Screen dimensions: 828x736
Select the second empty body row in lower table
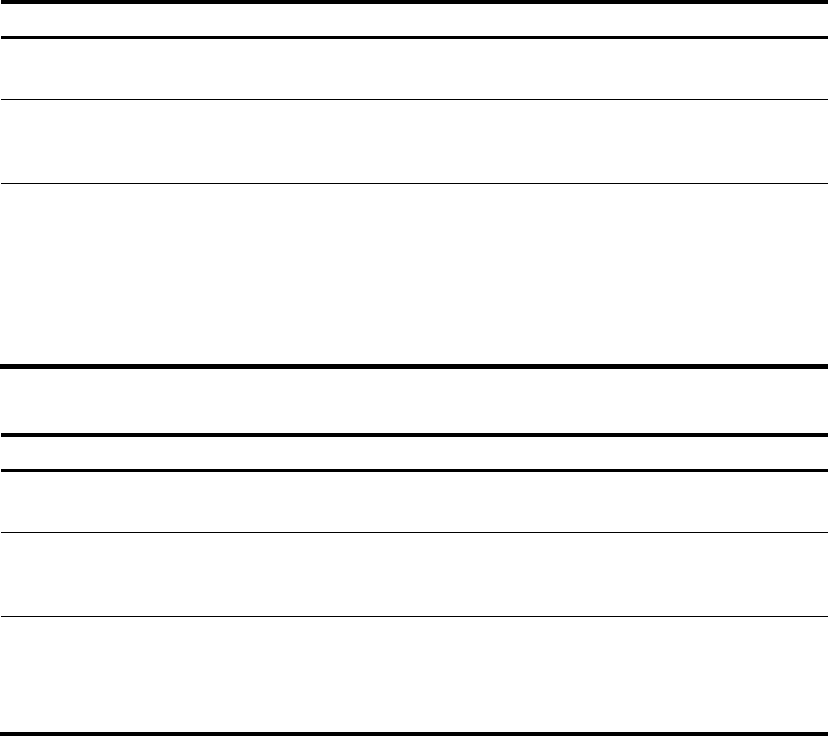[x=414, y=574]
